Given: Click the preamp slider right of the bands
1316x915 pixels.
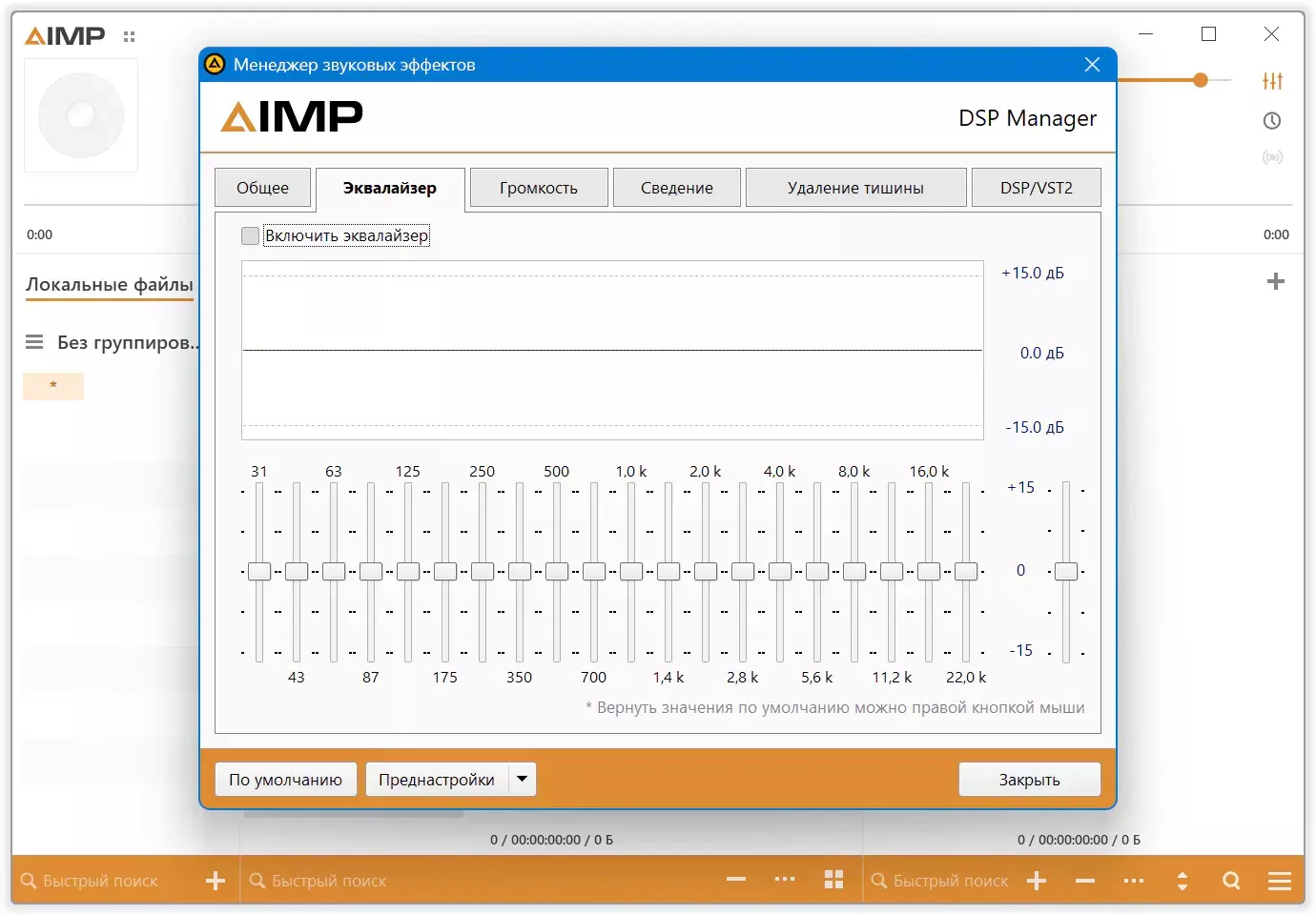Looking at the screenshot, I should (x=1066, y=571).
